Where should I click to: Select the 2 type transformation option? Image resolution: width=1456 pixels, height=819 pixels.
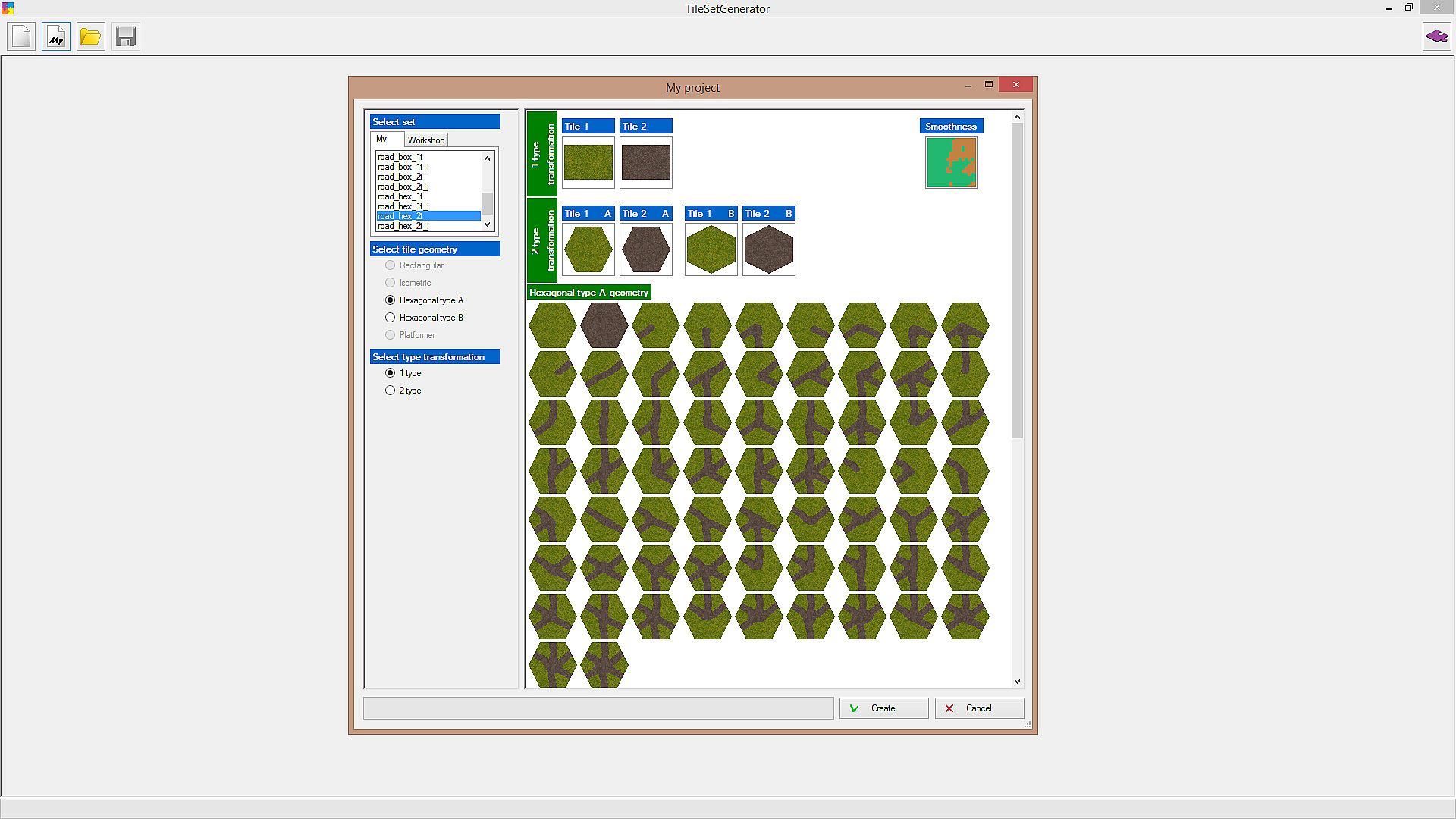(x=391, y=391)
